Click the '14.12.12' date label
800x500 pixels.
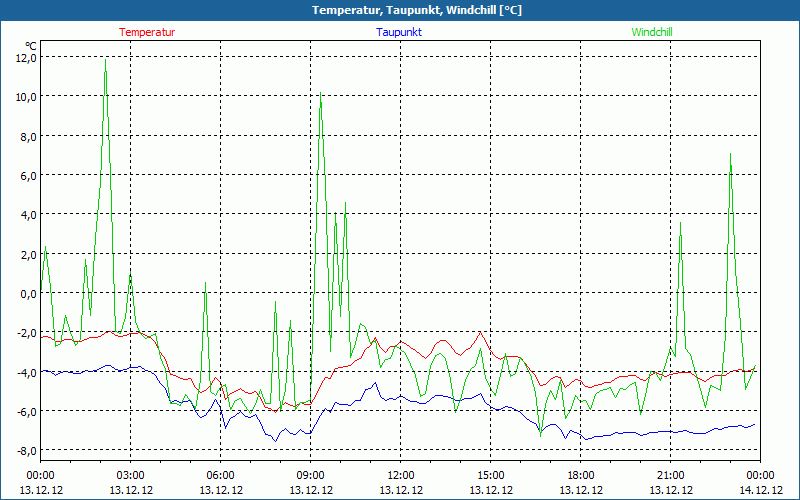(760, 490)
